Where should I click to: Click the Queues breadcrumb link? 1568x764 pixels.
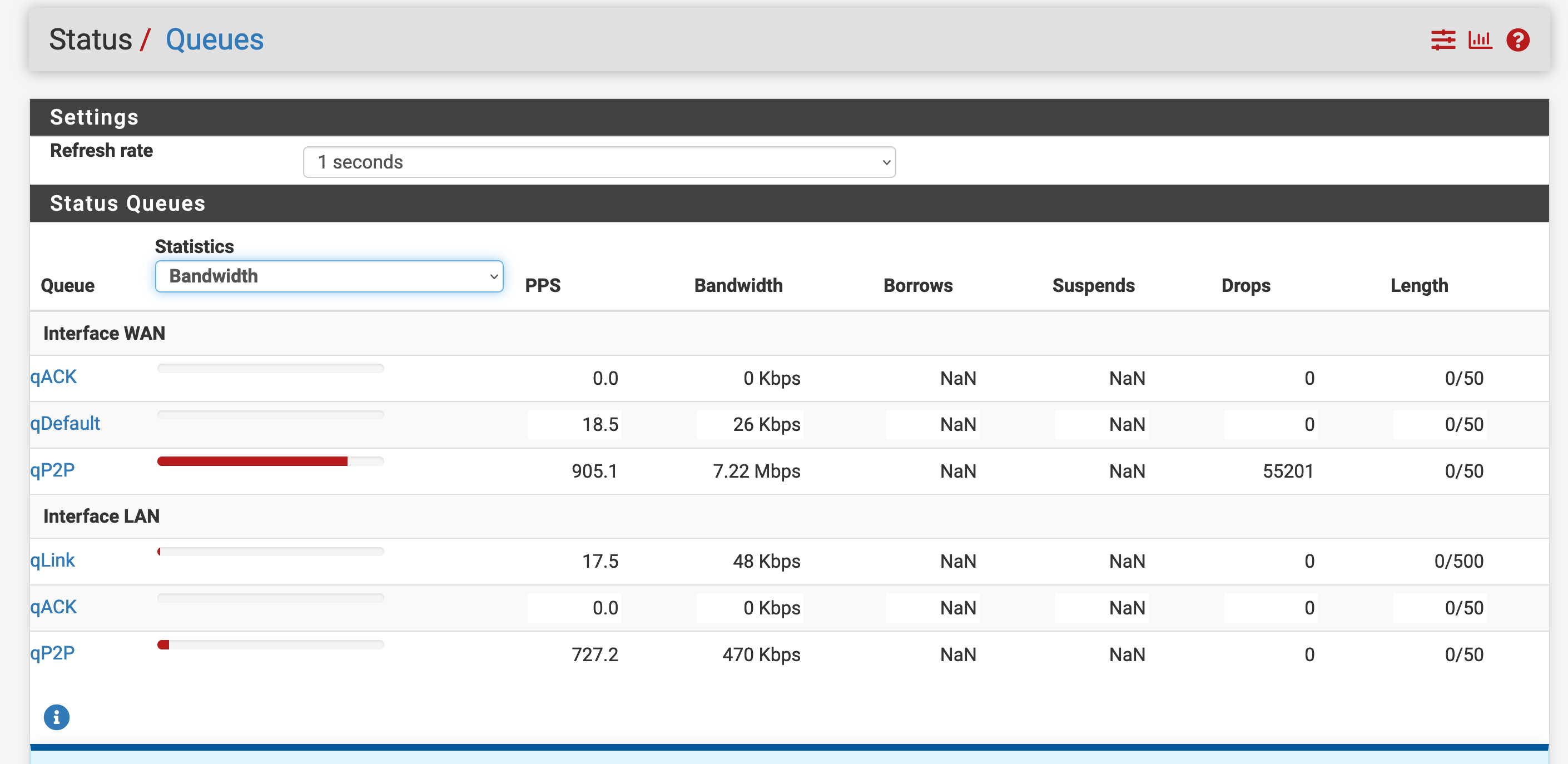[214, 40]
